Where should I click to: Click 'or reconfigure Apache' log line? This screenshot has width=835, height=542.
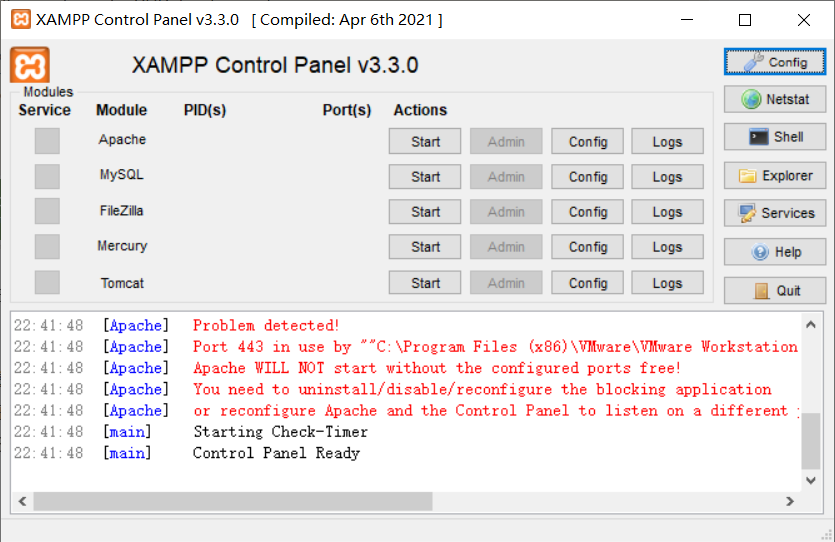click(x=496, y=410)
